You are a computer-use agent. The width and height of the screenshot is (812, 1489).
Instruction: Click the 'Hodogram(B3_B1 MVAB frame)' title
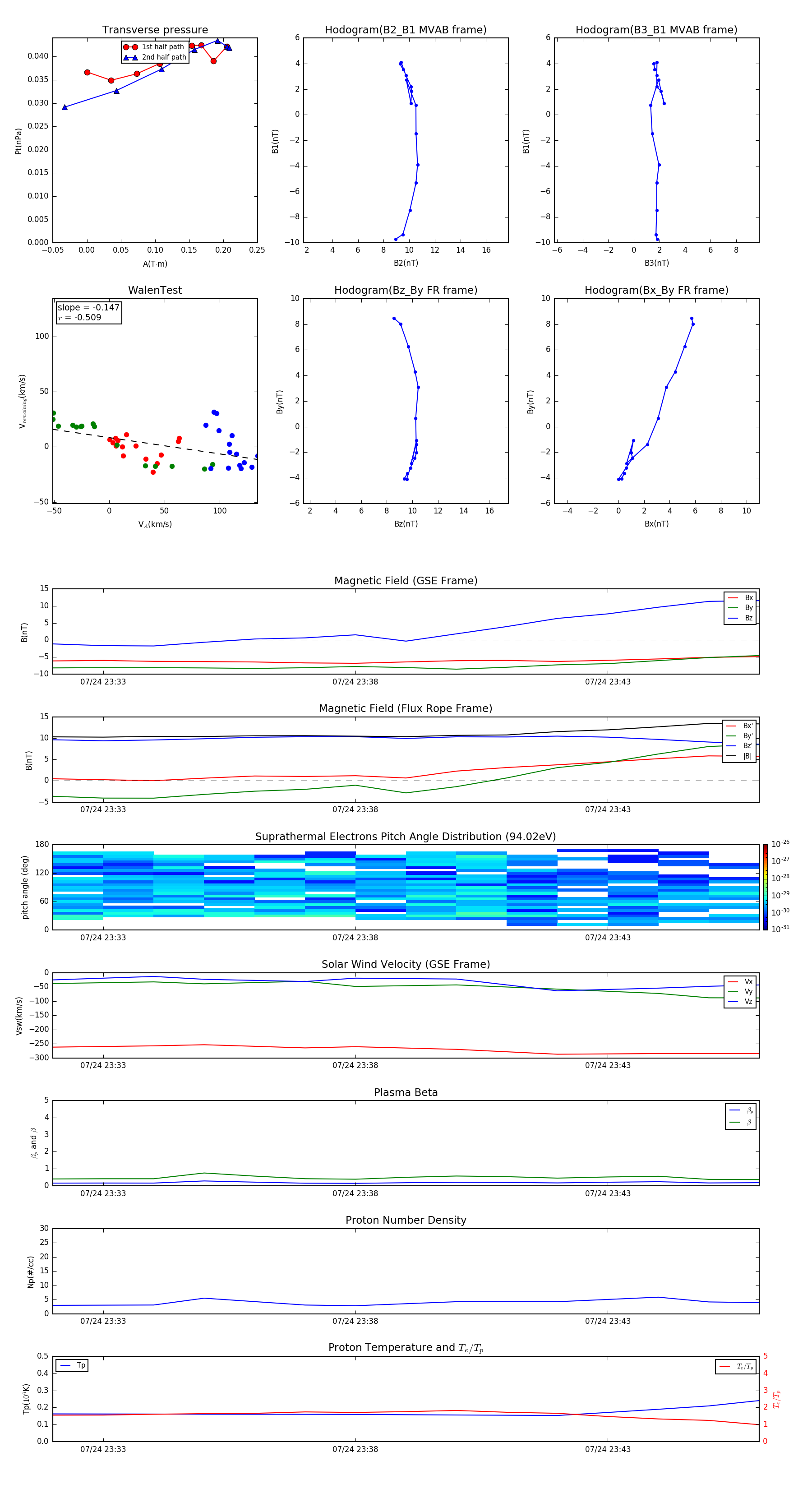click(x=656, y=30)
